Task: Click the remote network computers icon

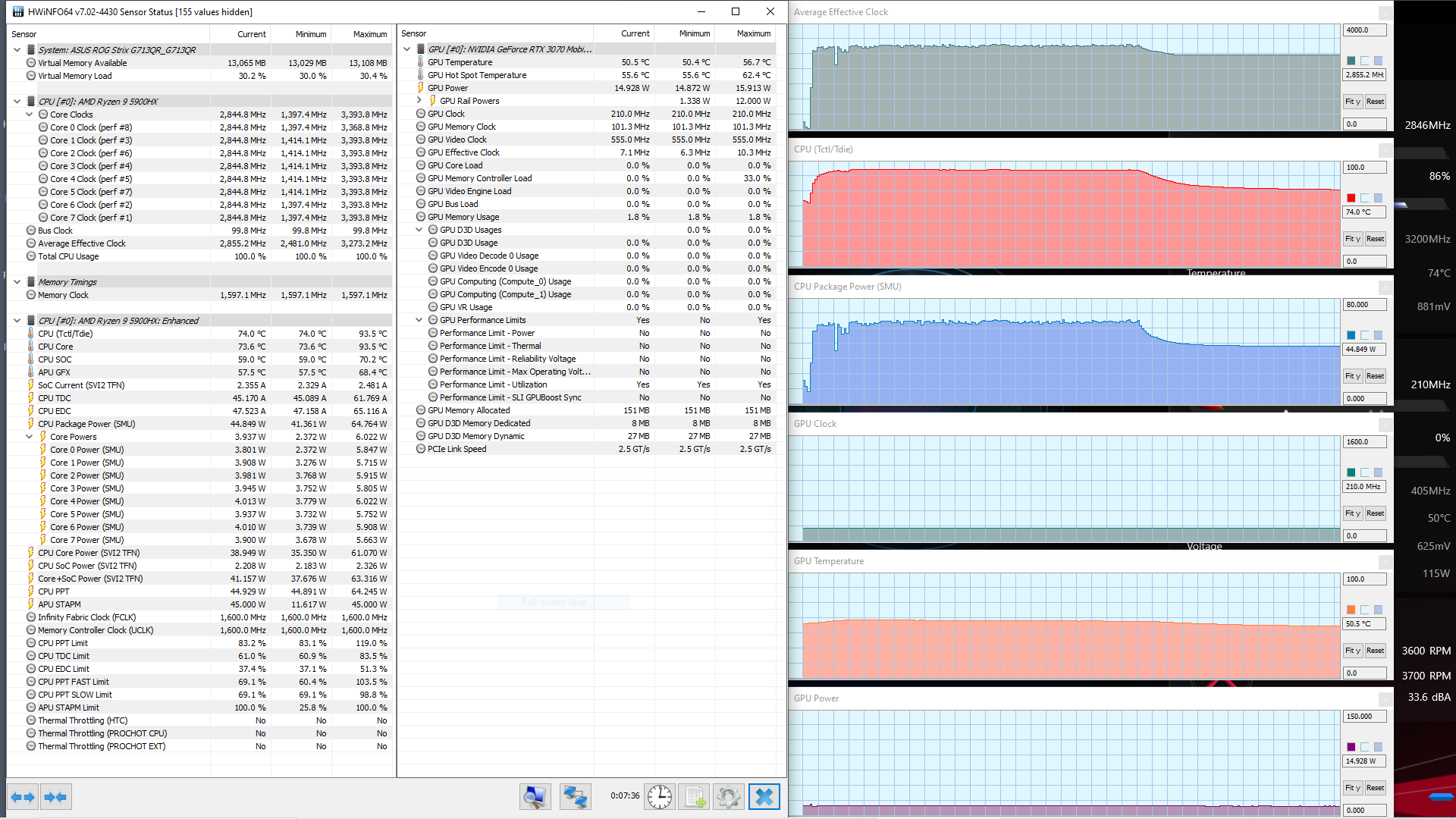Action: (574, 796)
